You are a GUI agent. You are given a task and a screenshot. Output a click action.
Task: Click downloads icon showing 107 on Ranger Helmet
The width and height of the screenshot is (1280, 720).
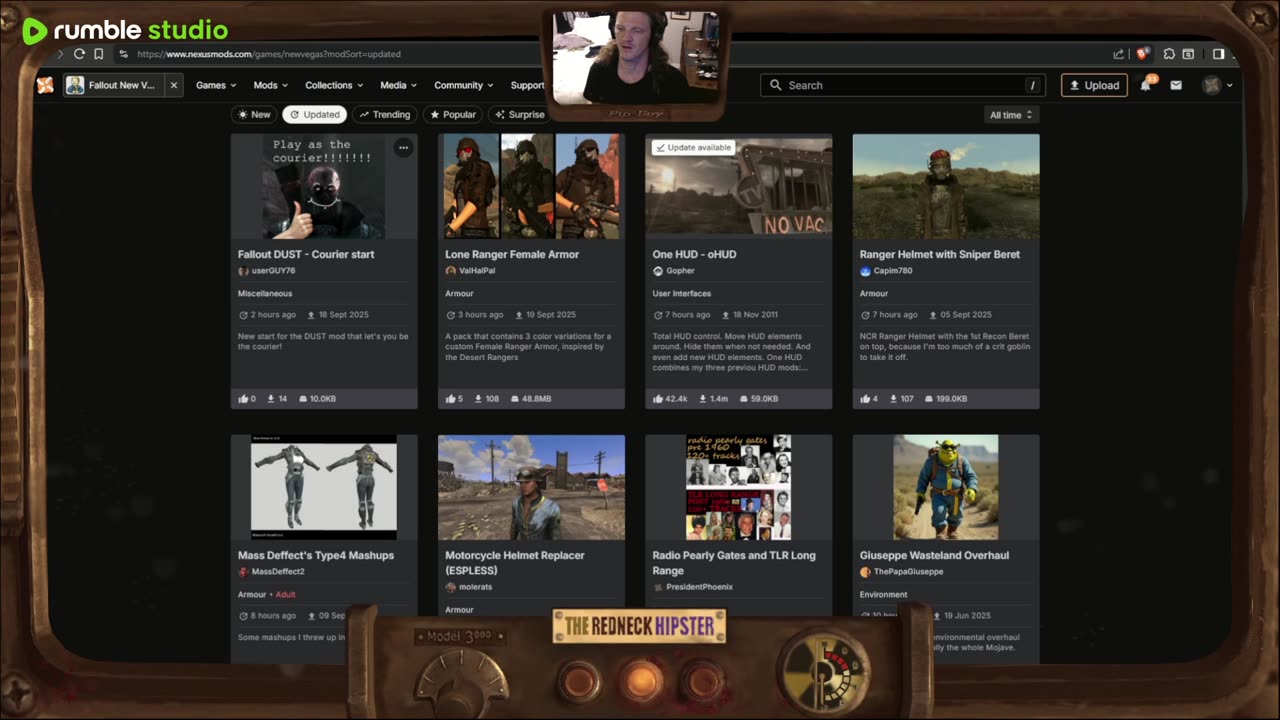pos(894,399)
